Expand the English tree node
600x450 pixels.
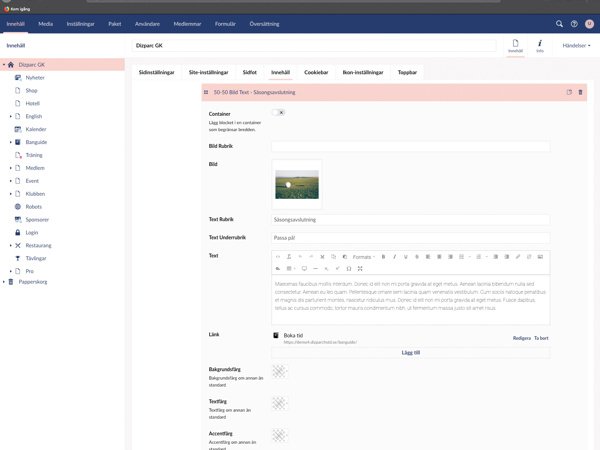click(x=11, y=116)
